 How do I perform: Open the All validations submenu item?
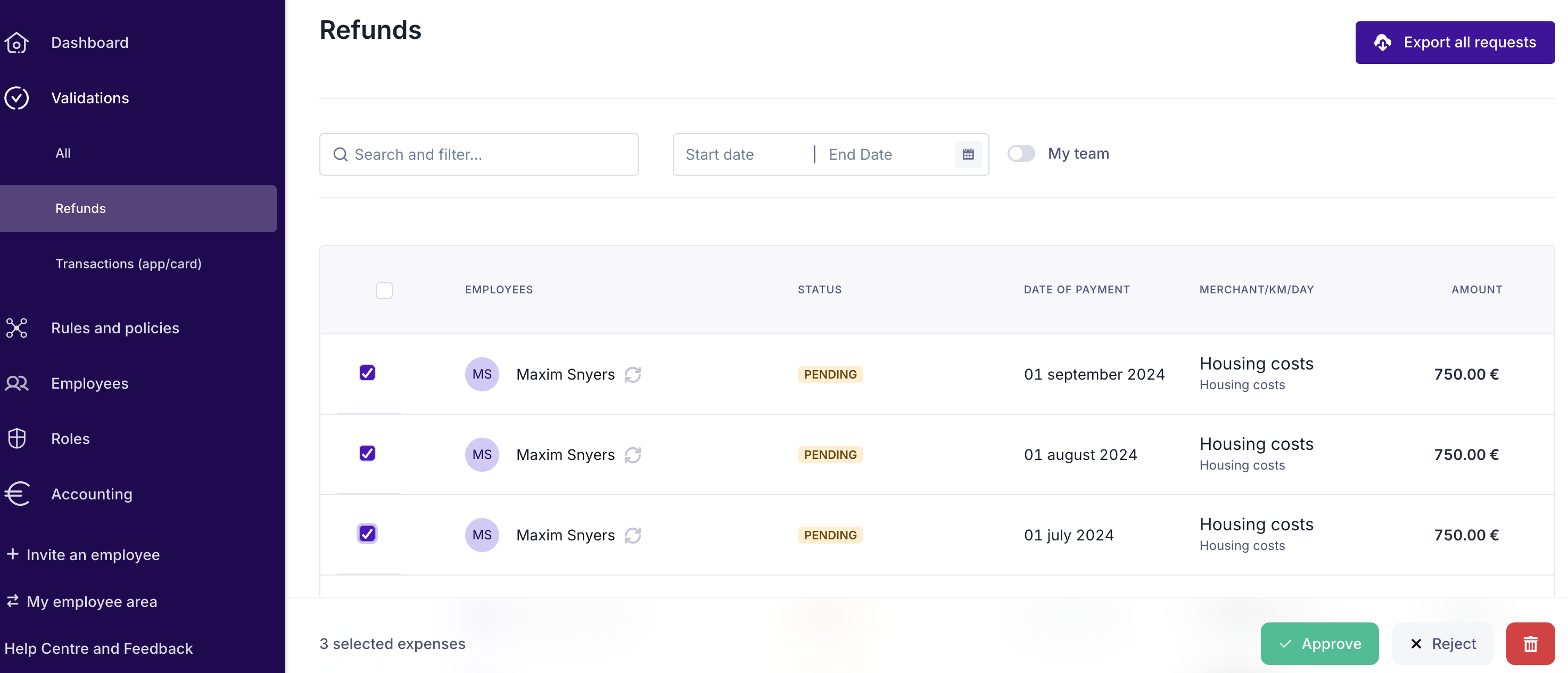point(63,153)
